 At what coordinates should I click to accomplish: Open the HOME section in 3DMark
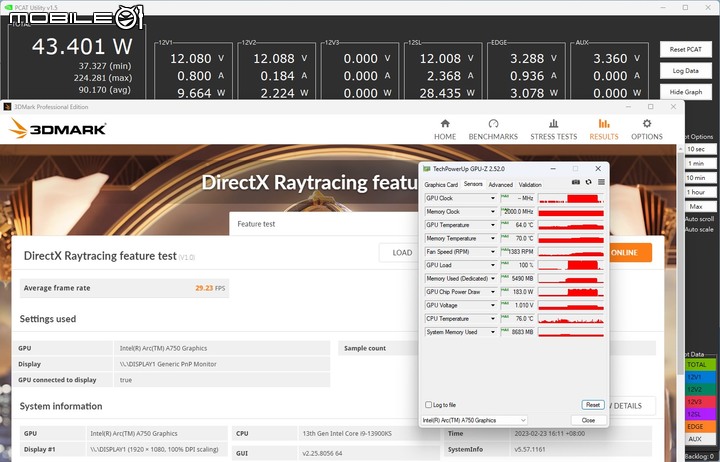coord(445,130)
